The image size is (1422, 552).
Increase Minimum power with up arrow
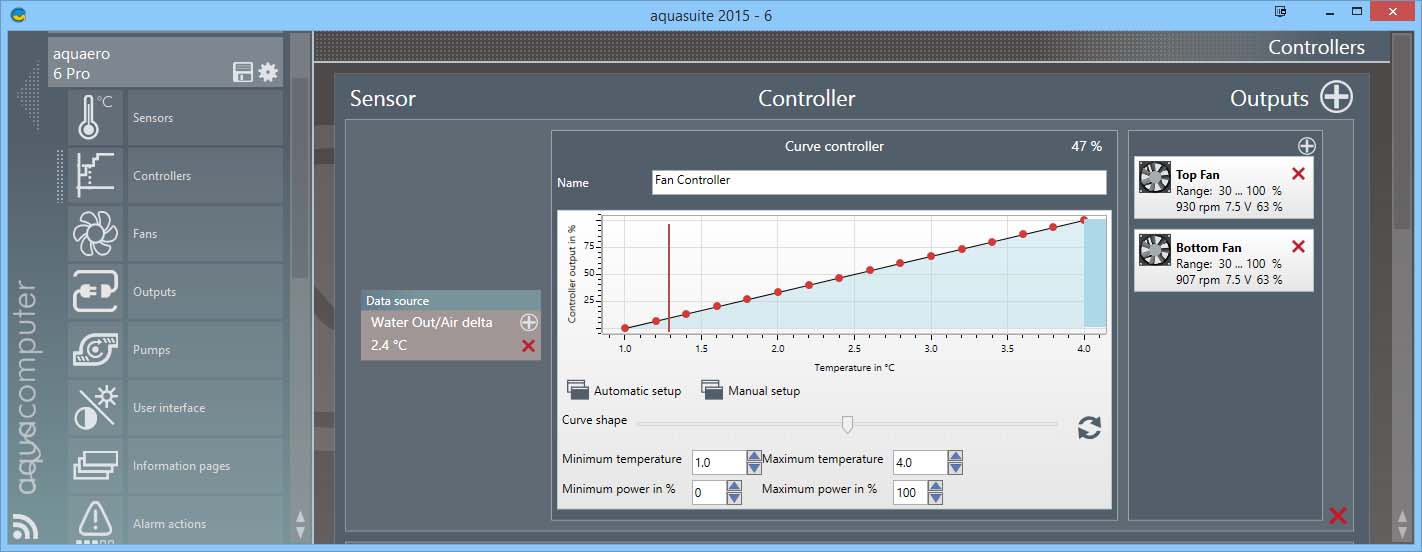pyautogui.click(x=735, y=487)
